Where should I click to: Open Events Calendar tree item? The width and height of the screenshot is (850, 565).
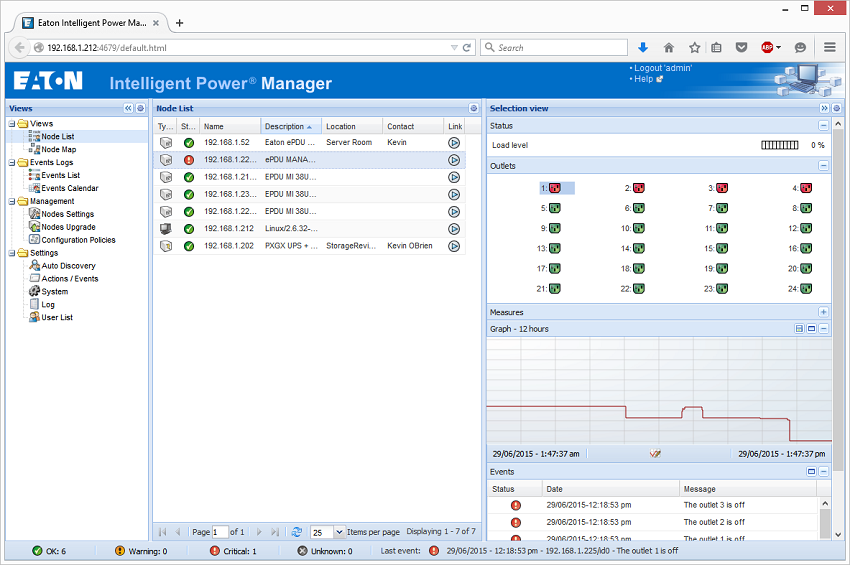coord(69,189)
